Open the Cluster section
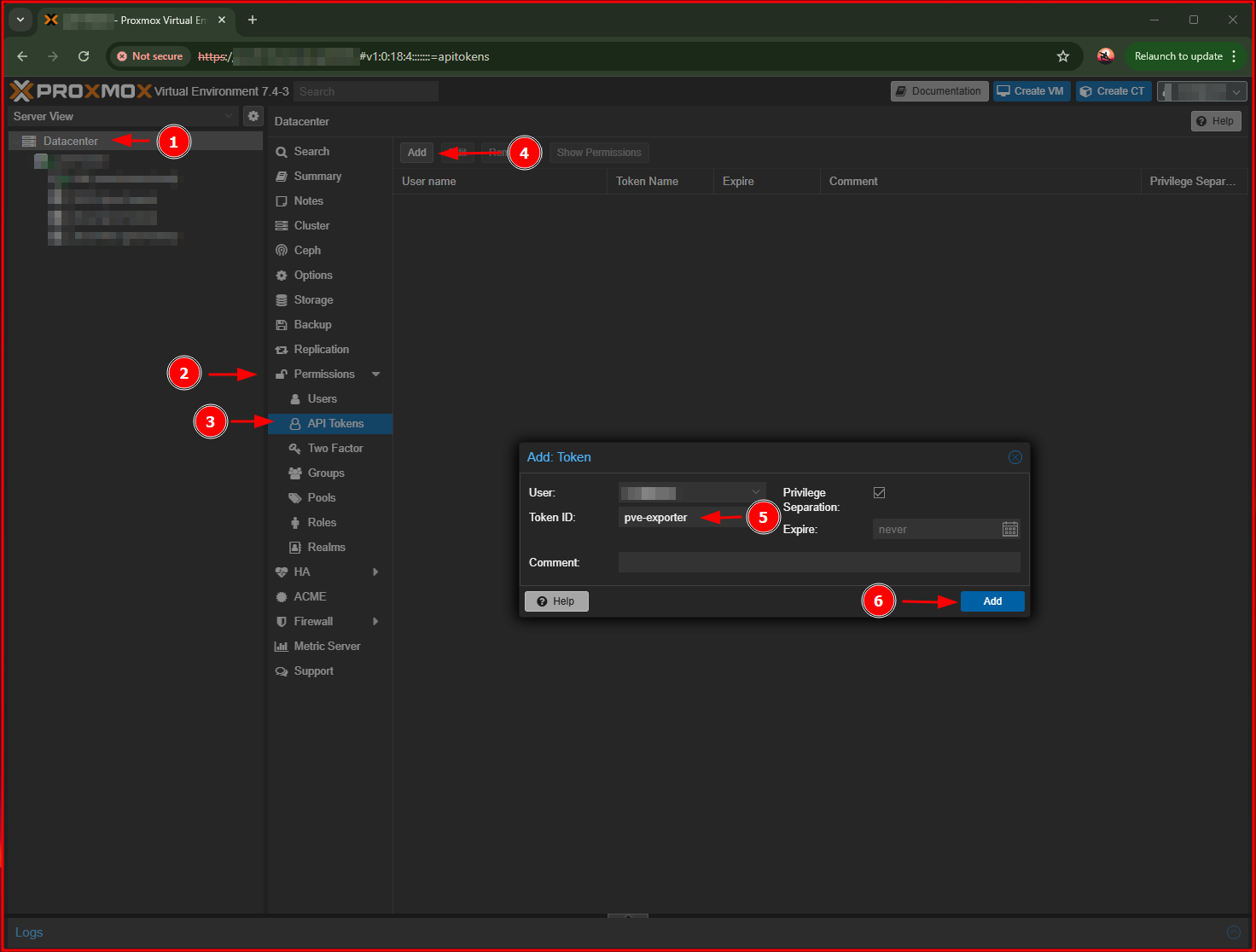 pos(329,225)
